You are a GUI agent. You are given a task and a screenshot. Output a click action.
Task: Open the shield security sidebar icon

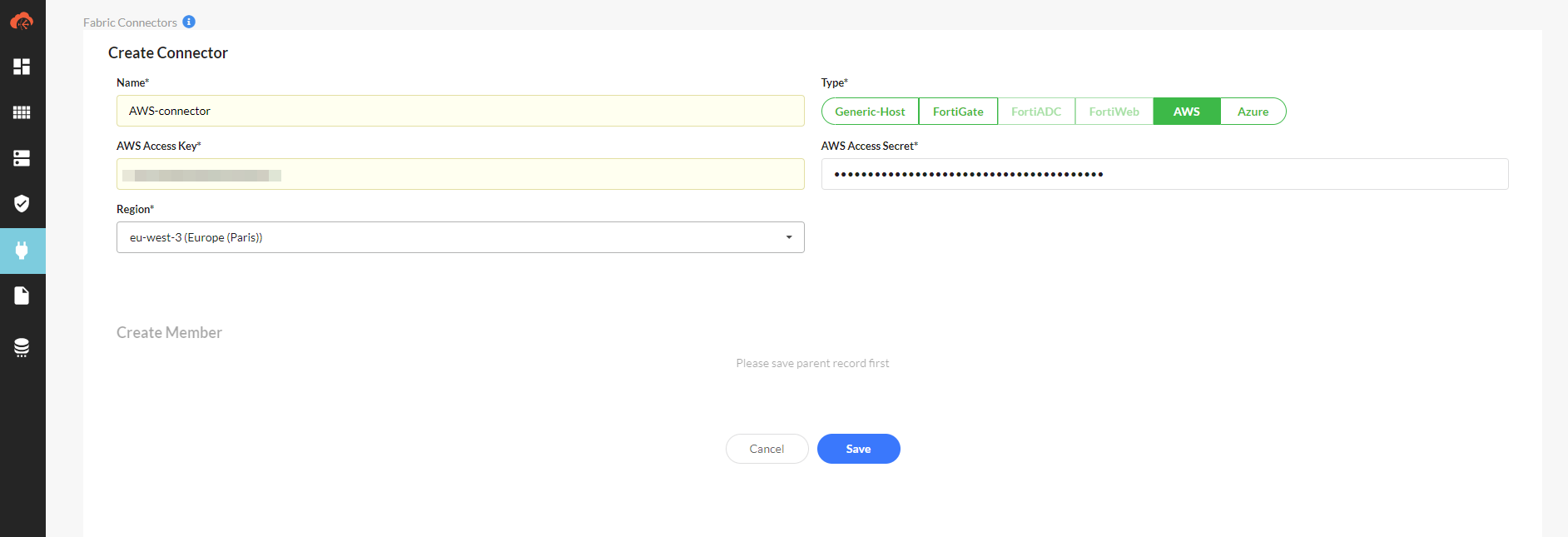(x=22, y=204)
